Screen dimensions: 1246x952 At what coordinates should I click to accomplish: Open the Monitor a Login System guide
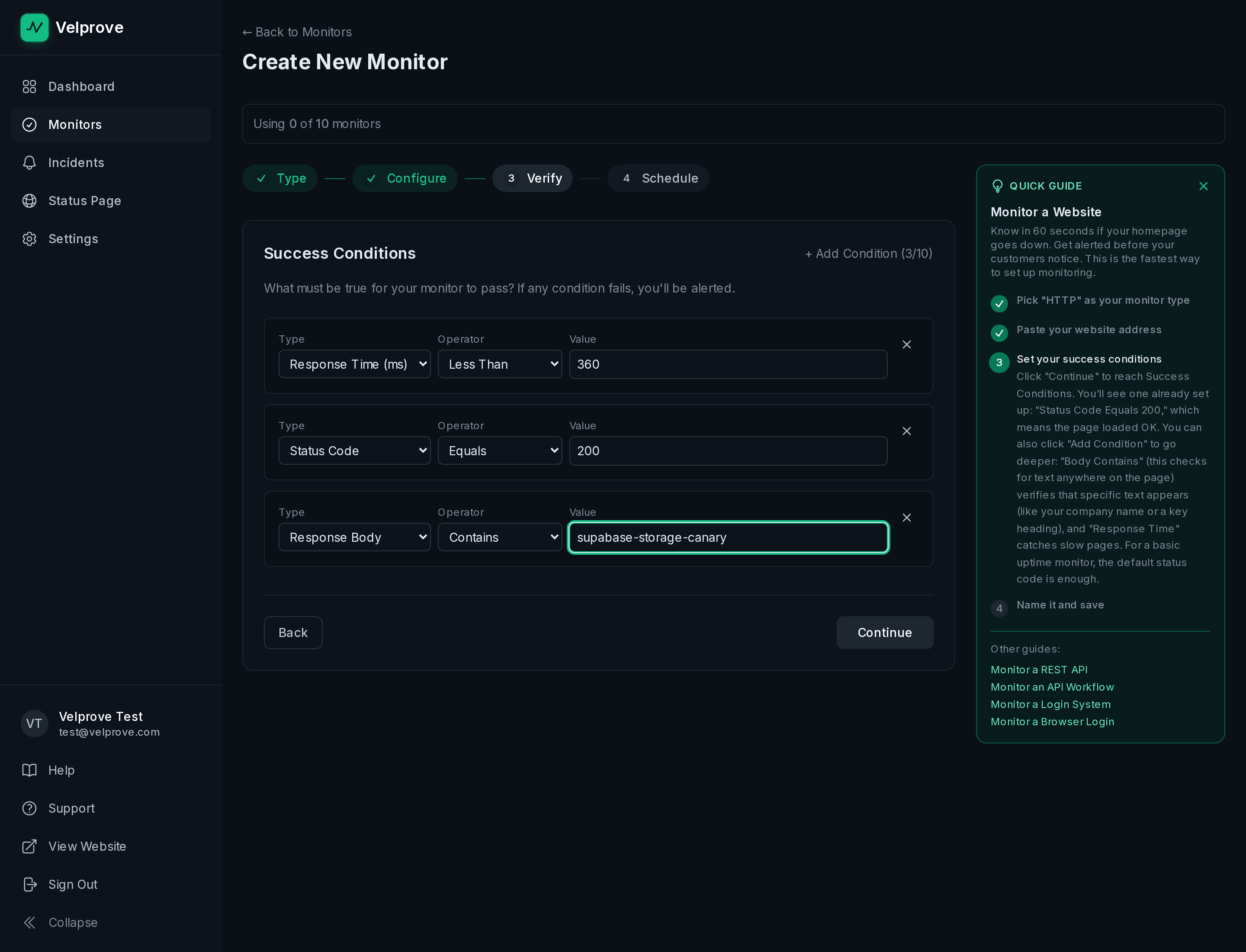[1050, 704]
